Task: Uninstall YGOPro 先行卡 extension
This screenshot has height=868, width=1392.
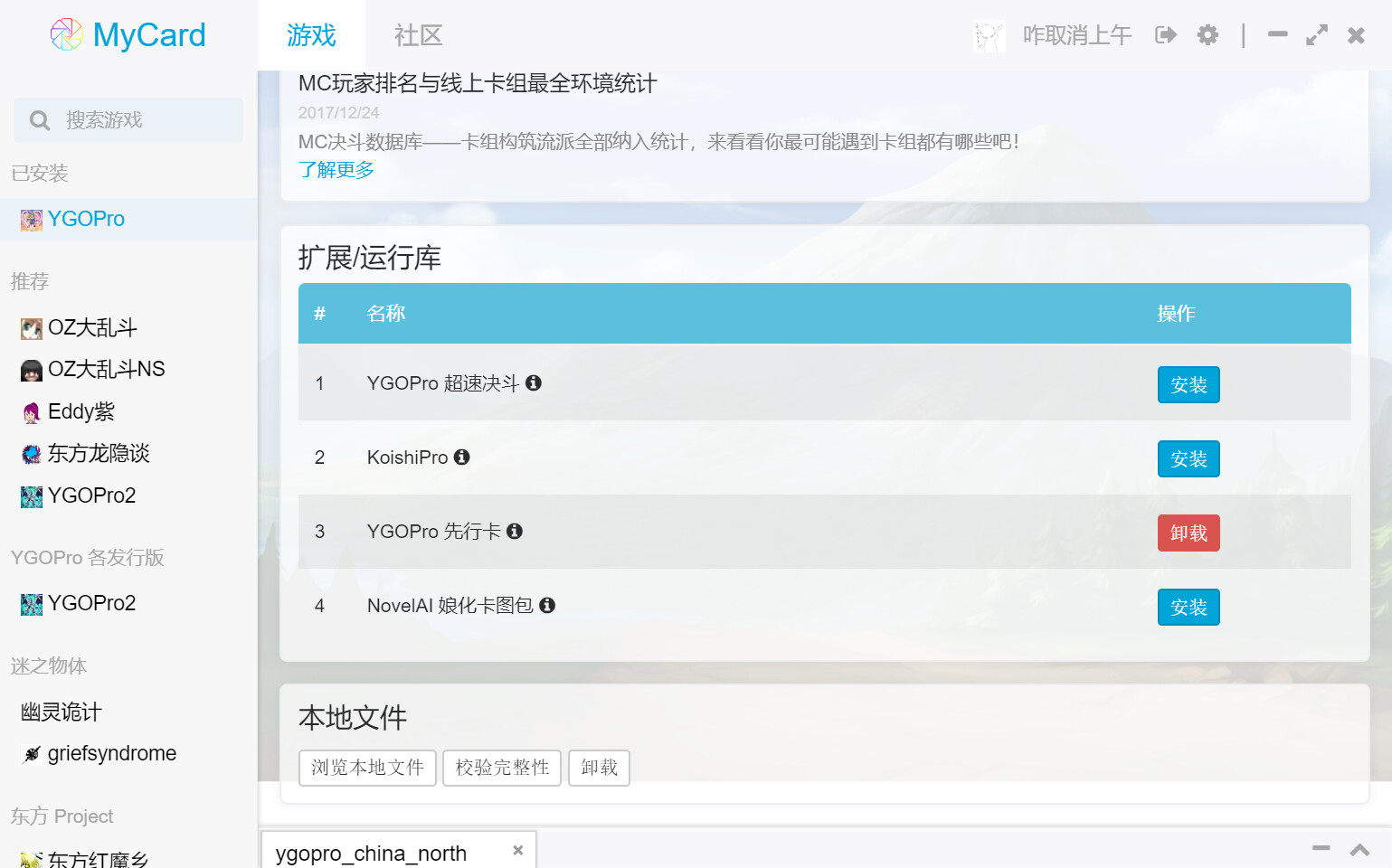Action: click(x=1188, y=533)
